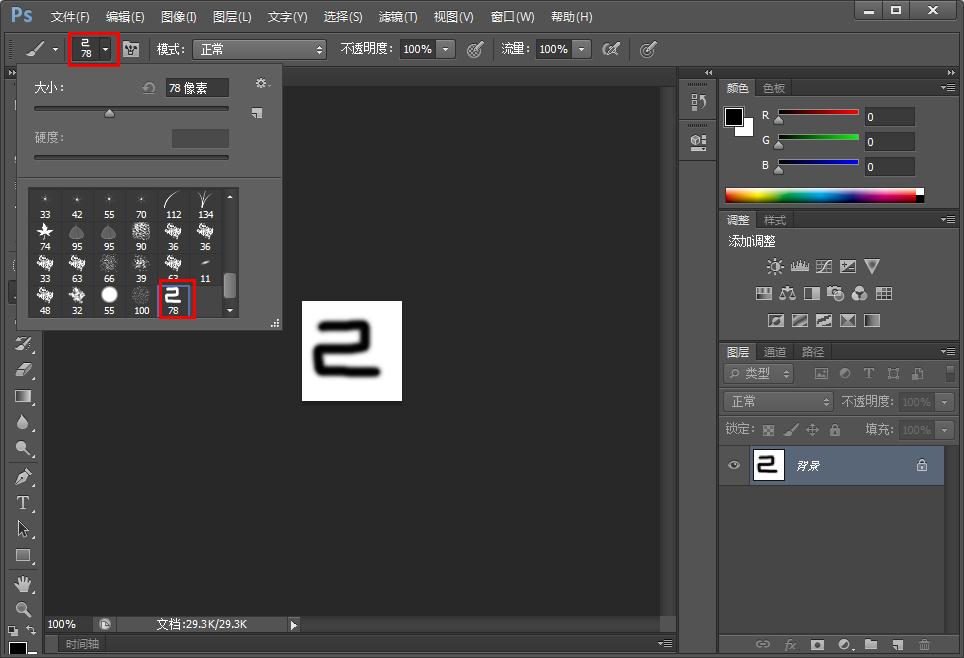964x658 pixels.
Task: Open the 模式 blend mode dropdown
Action: [260, 49]
